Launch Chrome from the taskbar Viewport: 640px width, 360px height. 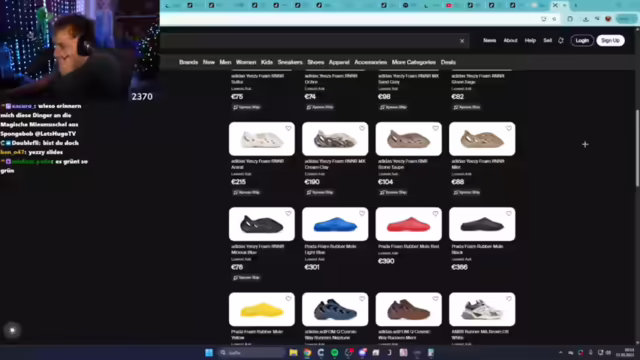(307, 353)
